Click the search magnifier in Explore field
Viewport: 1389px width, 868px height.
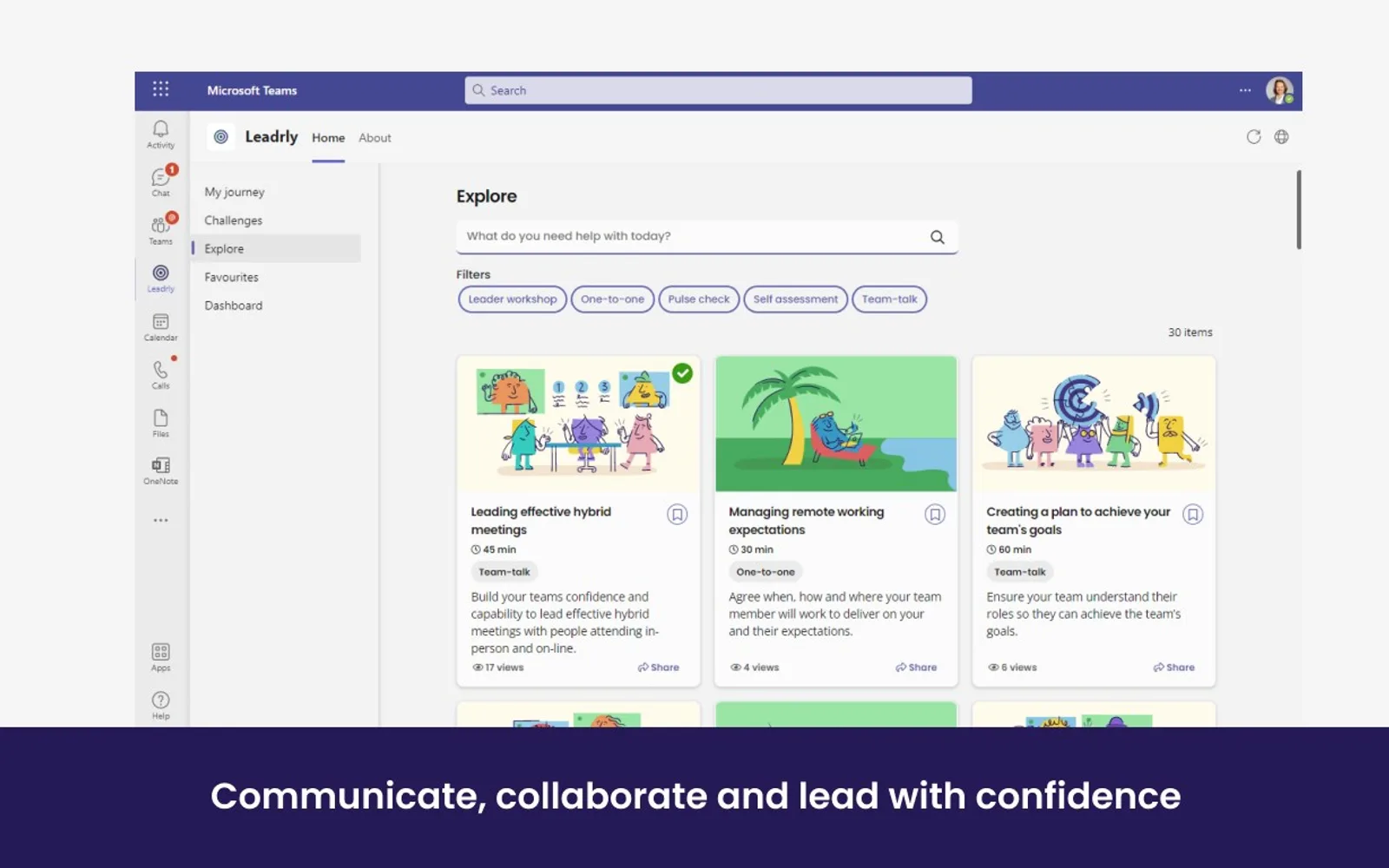tap(938, 237)
